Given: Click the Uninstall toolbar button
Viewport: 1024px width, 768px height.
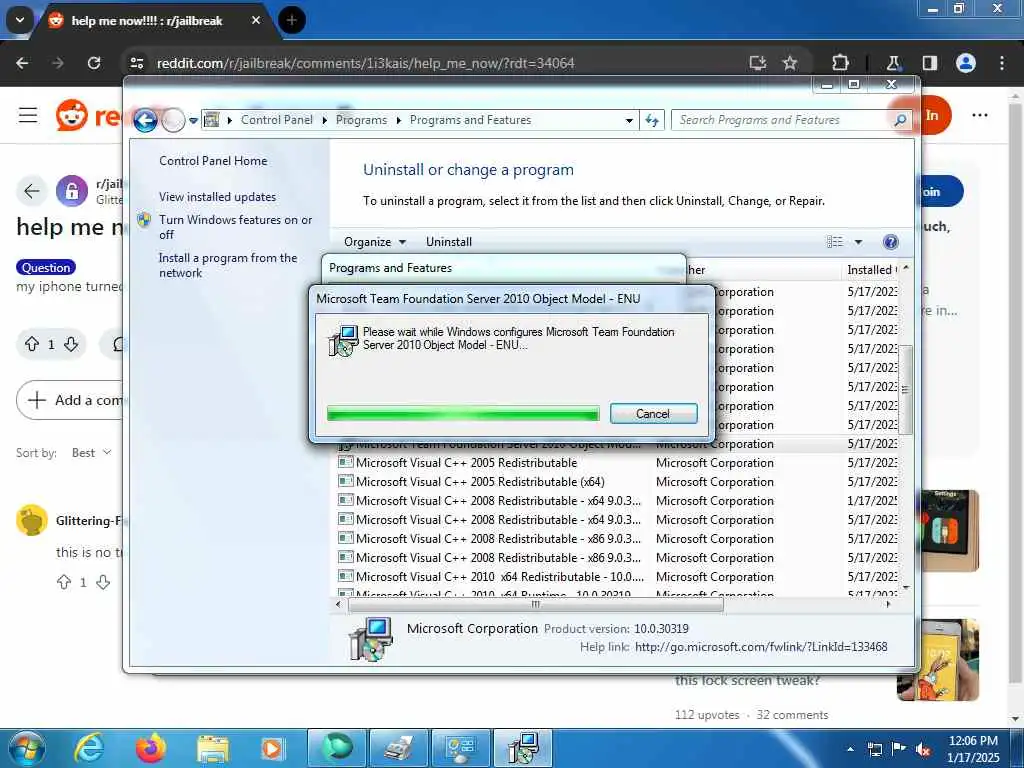Looking at the screenshot, I should (449, 242).
